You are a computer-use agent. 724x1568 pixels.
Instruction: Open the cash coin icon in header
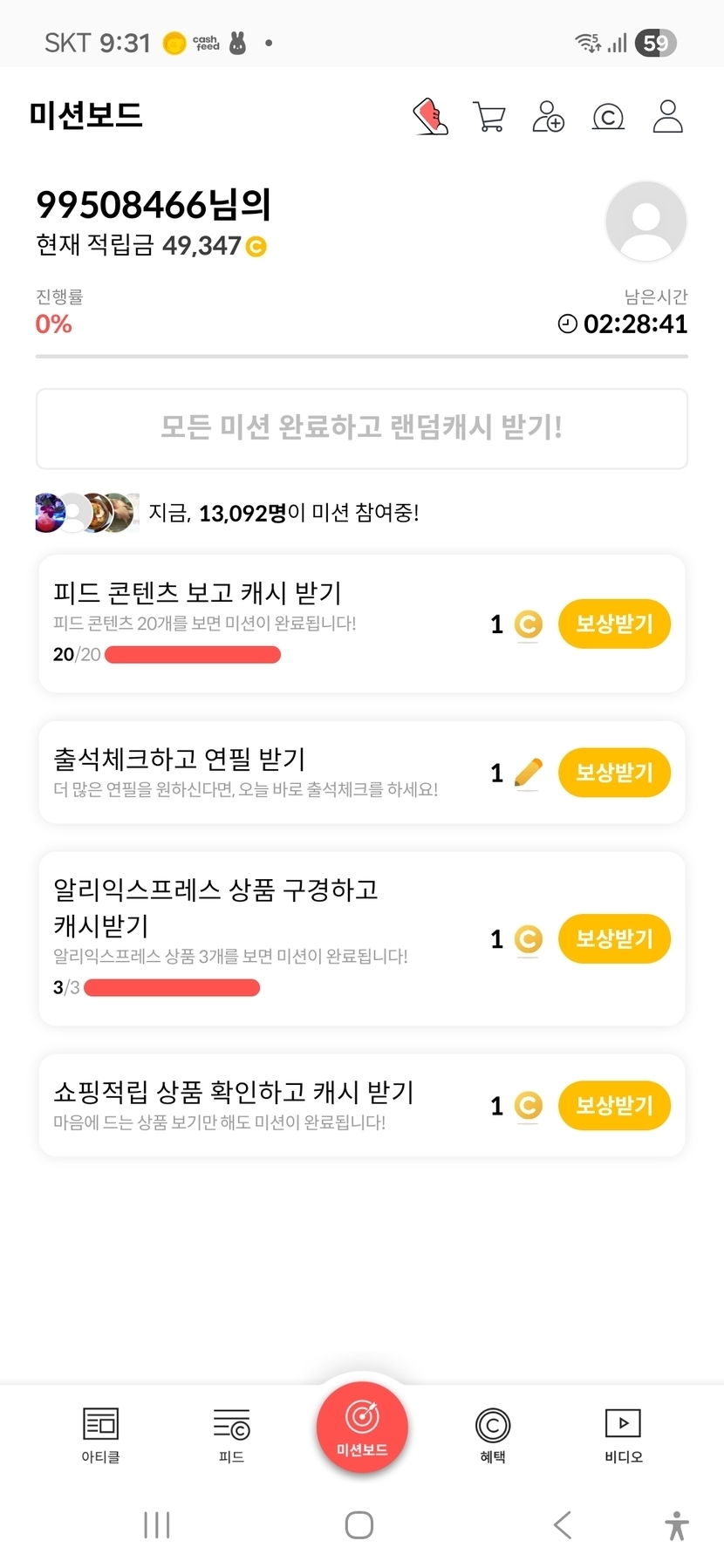(608, 116)
